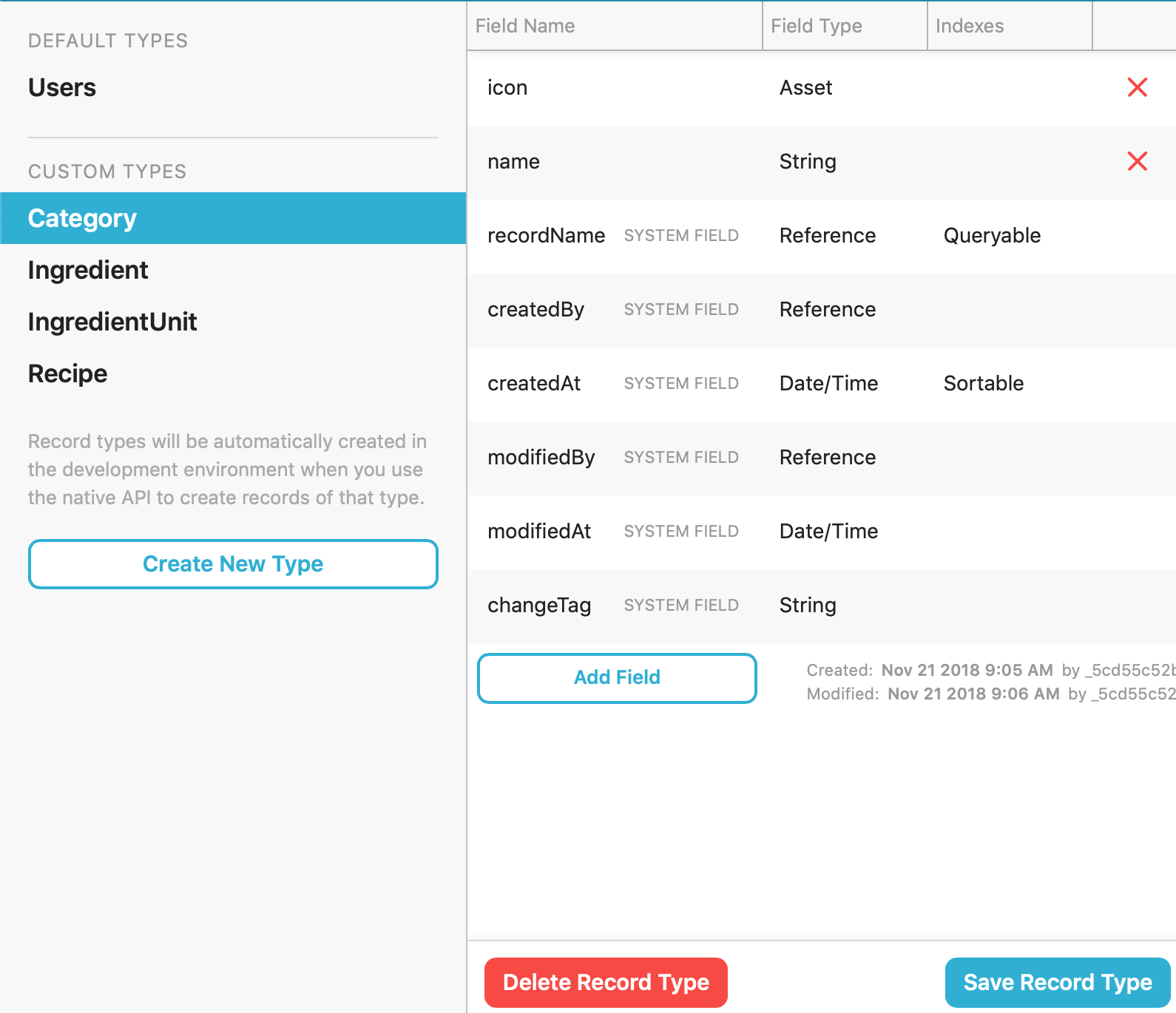Click the name field name cell
This screenshot has height=1013, width=1176.
(513, 162)
